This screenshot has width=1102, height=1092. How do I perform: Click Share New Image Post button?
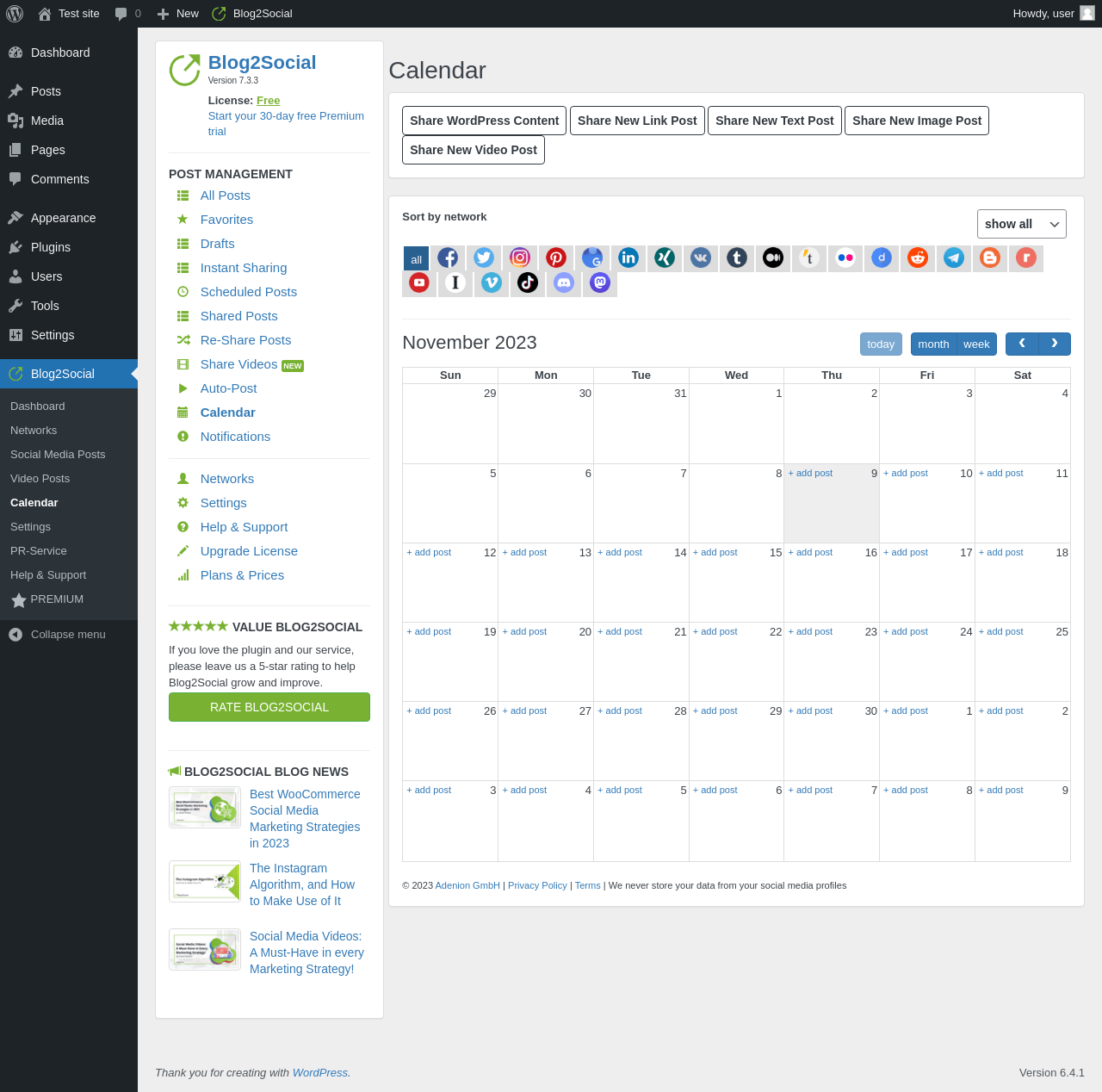(917, 121)
